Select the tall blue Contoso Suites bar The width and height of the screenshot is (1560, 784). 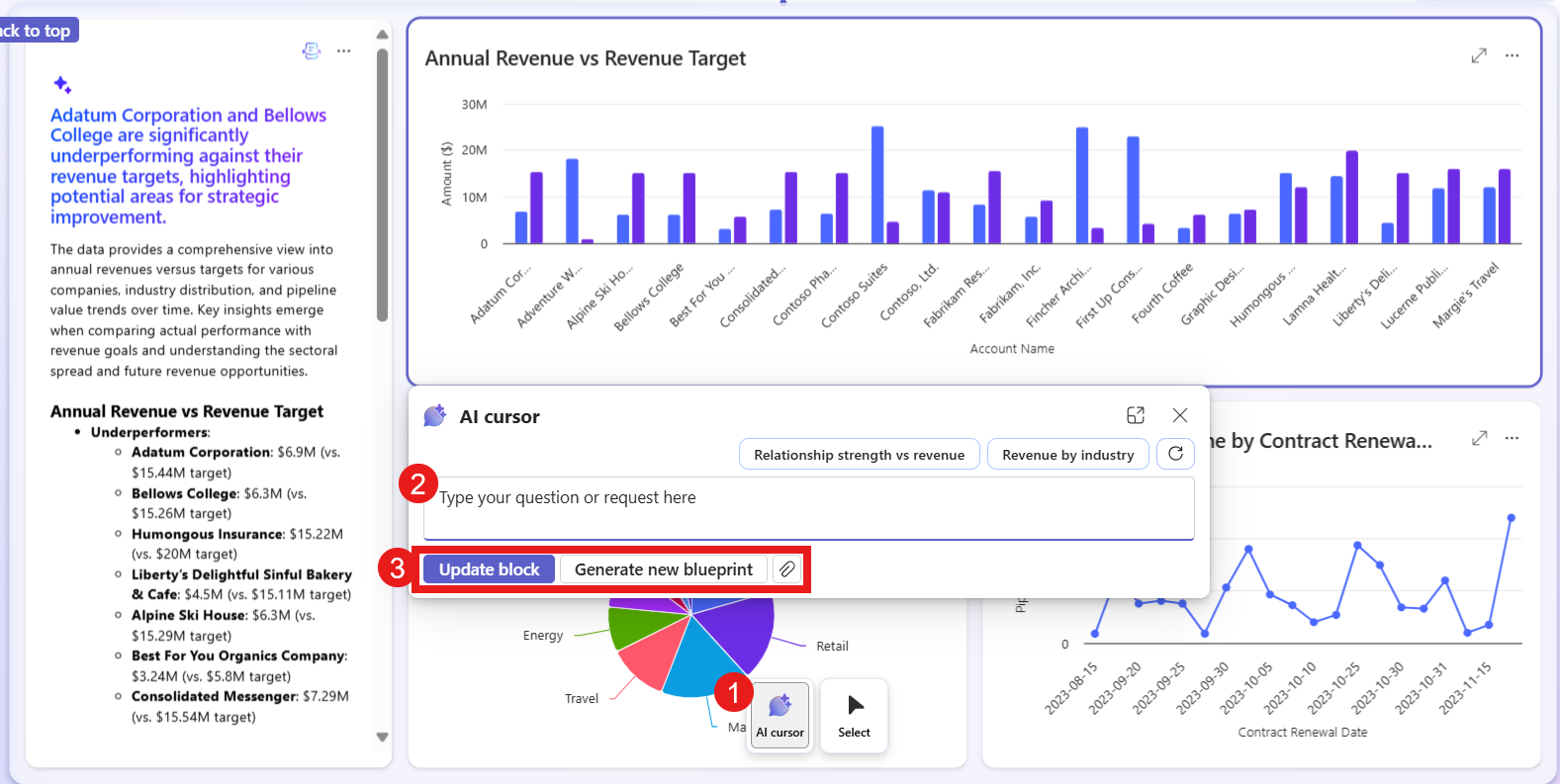877,185
